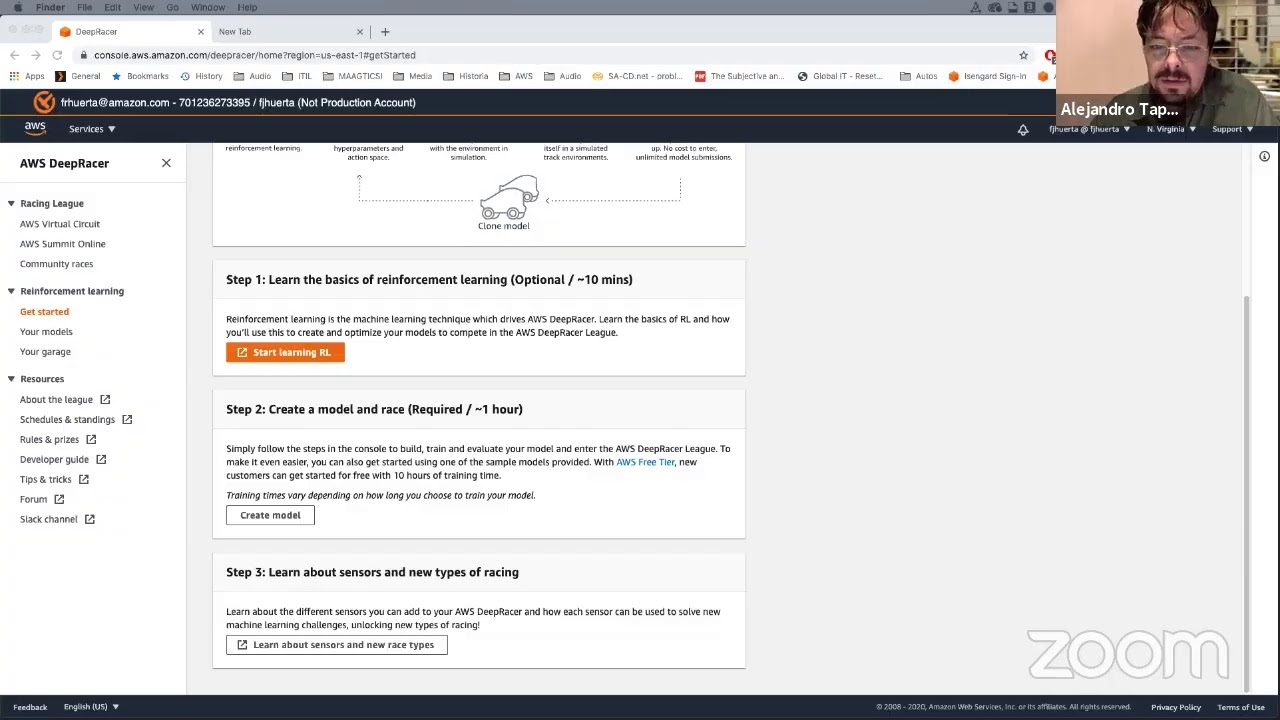This screenshot has width=1280, height=720.
Task: Open the Window menu
Action: tap(208, 7)
